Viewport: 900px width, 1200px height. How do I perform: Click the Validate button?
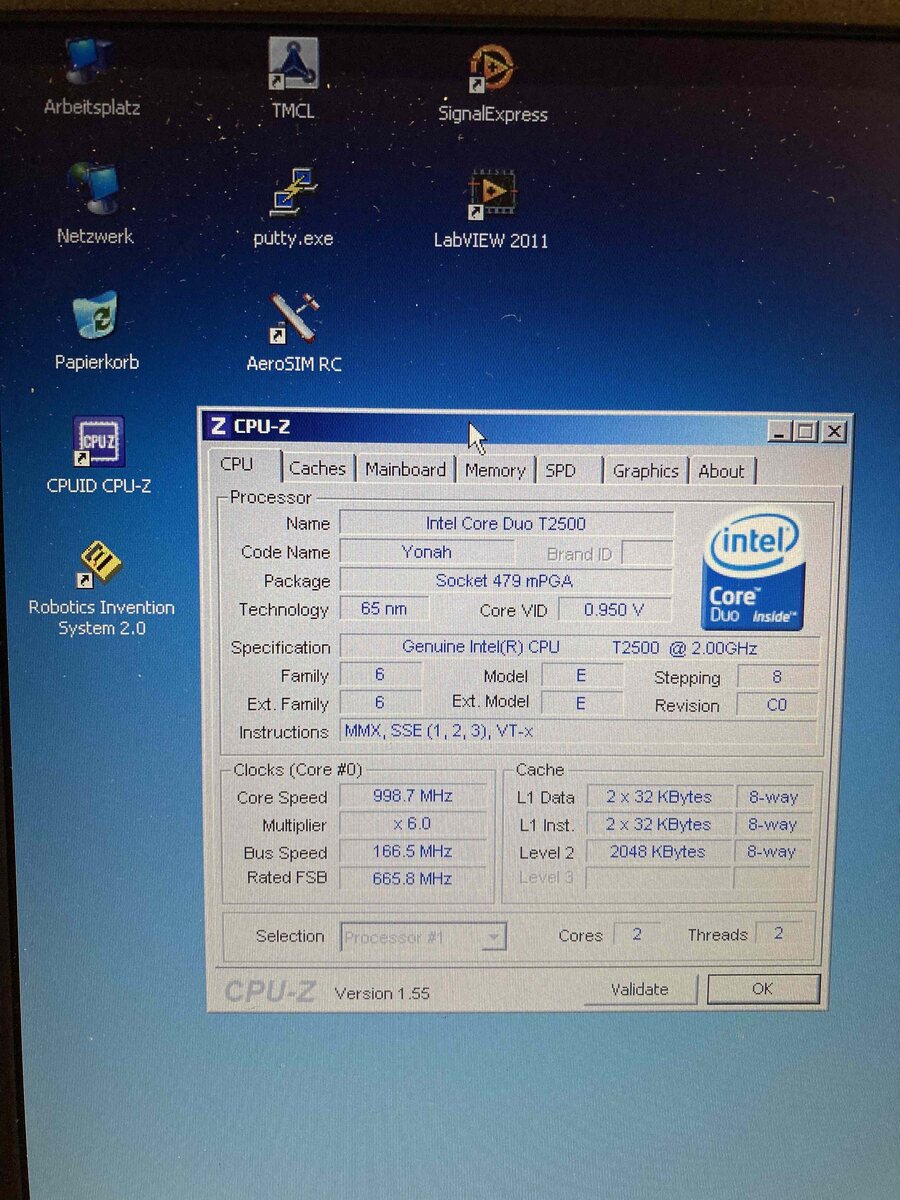click(x=640, y=989)
